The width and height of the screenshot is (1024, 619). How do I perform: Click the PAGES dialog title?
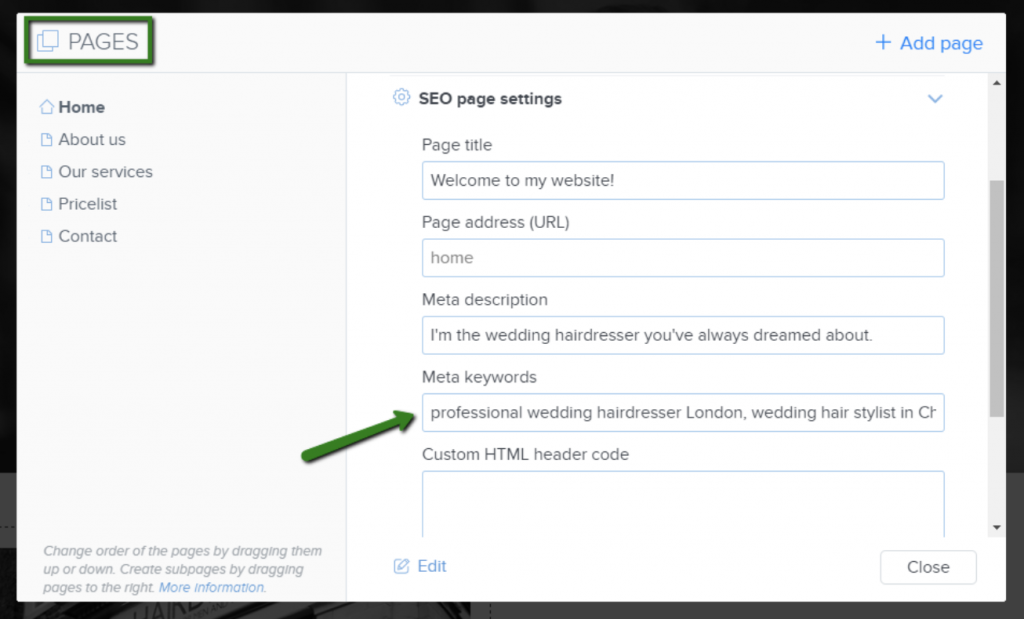(103, 42)
